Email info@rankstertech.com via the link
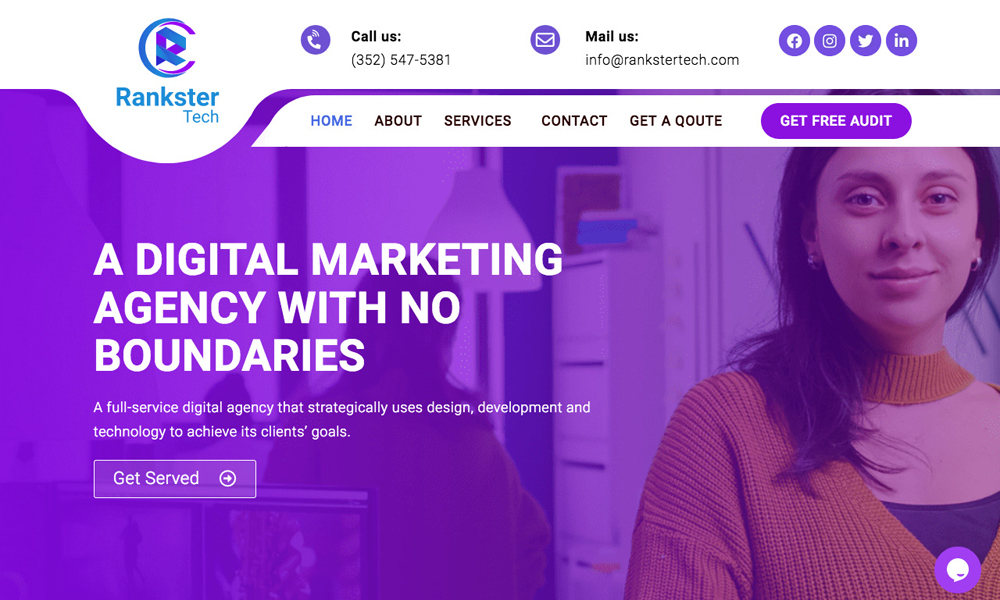The image size is (1000, 600). click(662, 60)
